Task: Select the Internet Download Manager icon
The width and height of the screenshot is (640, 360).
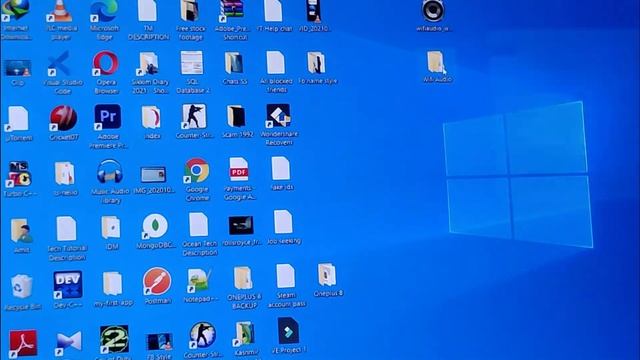Action: point(16,11)
